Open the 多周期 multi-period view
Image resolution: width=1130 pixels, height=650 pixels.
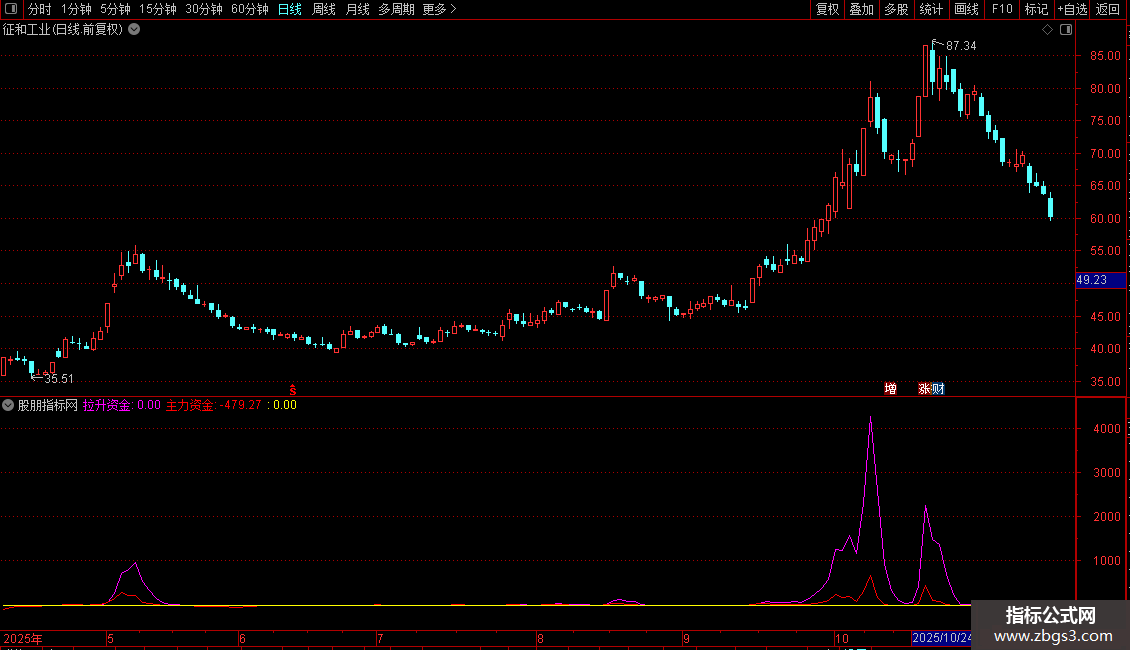[x=396, y=9]
